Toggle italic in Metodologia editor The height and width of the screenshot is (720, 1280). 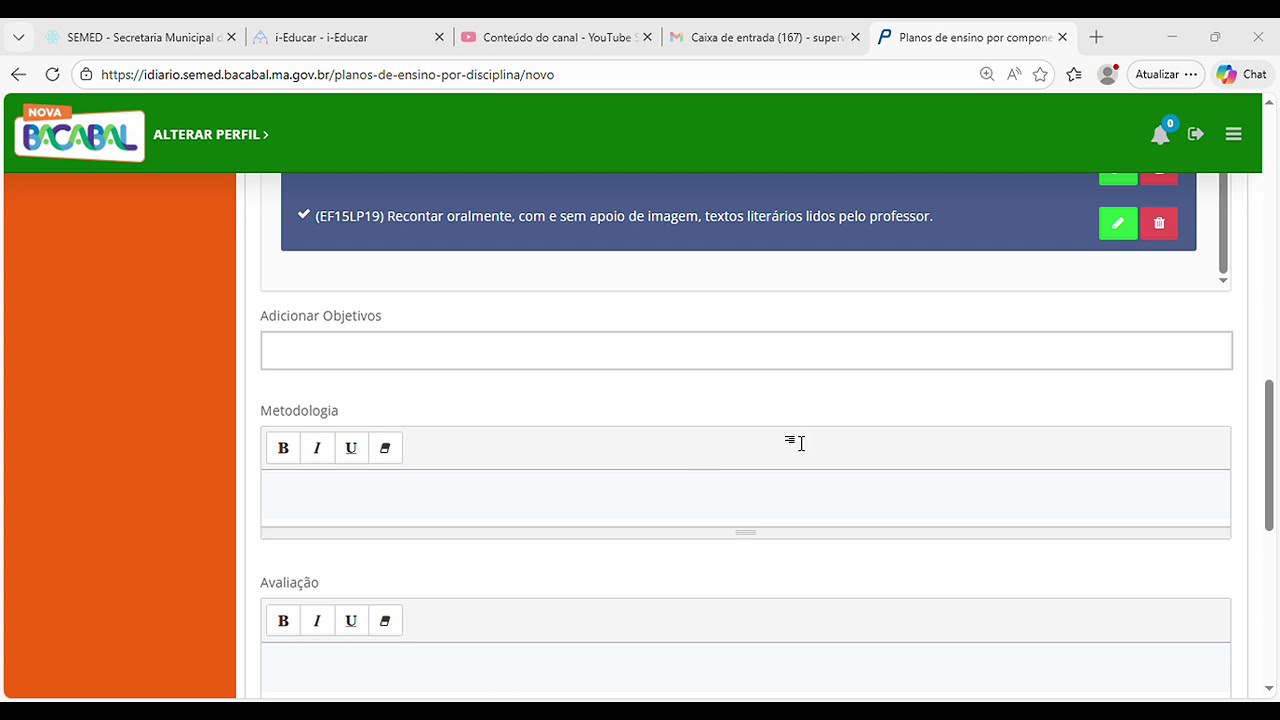coord(317,448)
